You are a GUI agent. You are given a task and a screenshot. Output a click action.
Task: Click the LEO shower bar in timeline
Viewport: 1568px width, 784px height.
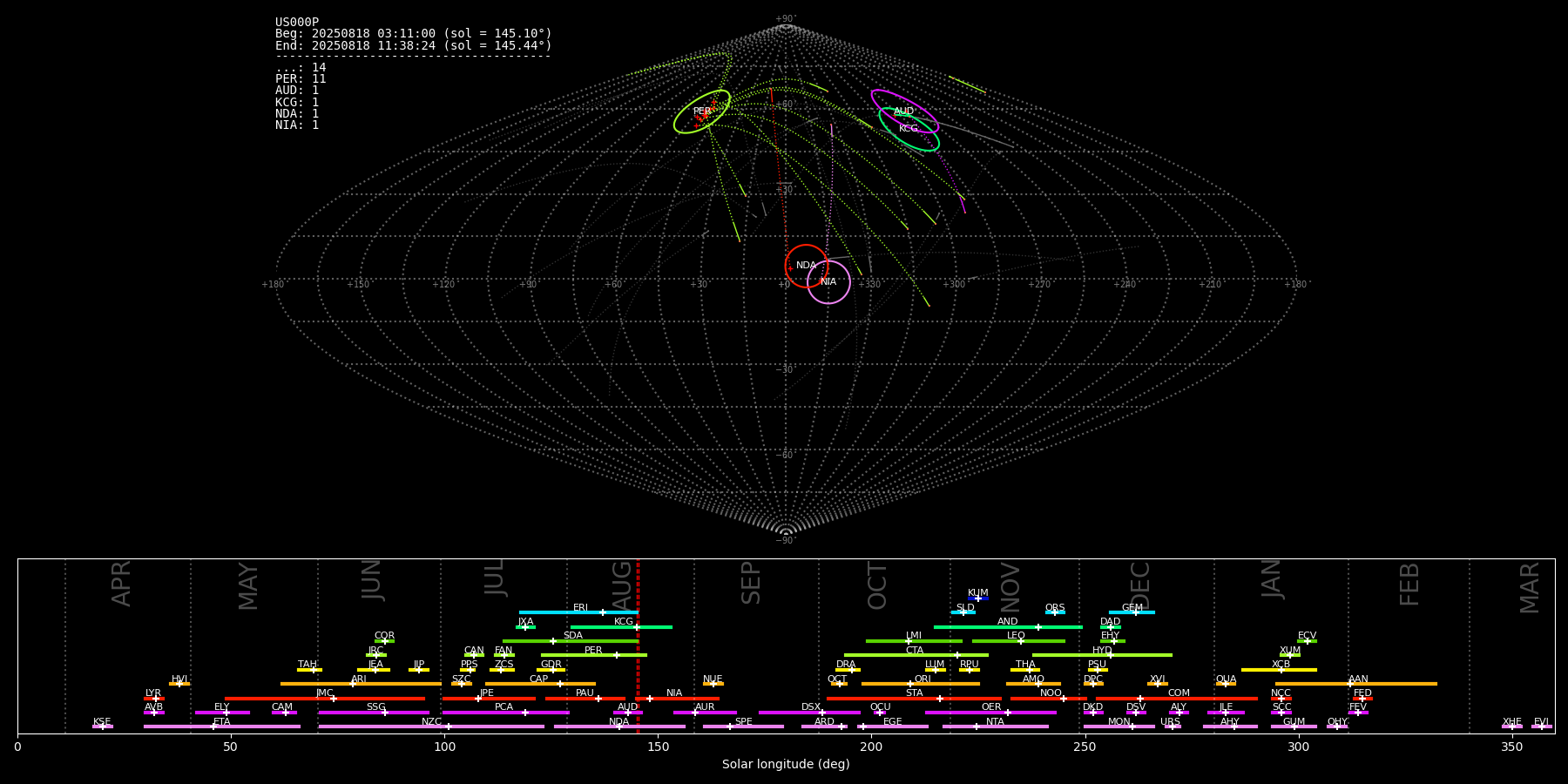1018,641
